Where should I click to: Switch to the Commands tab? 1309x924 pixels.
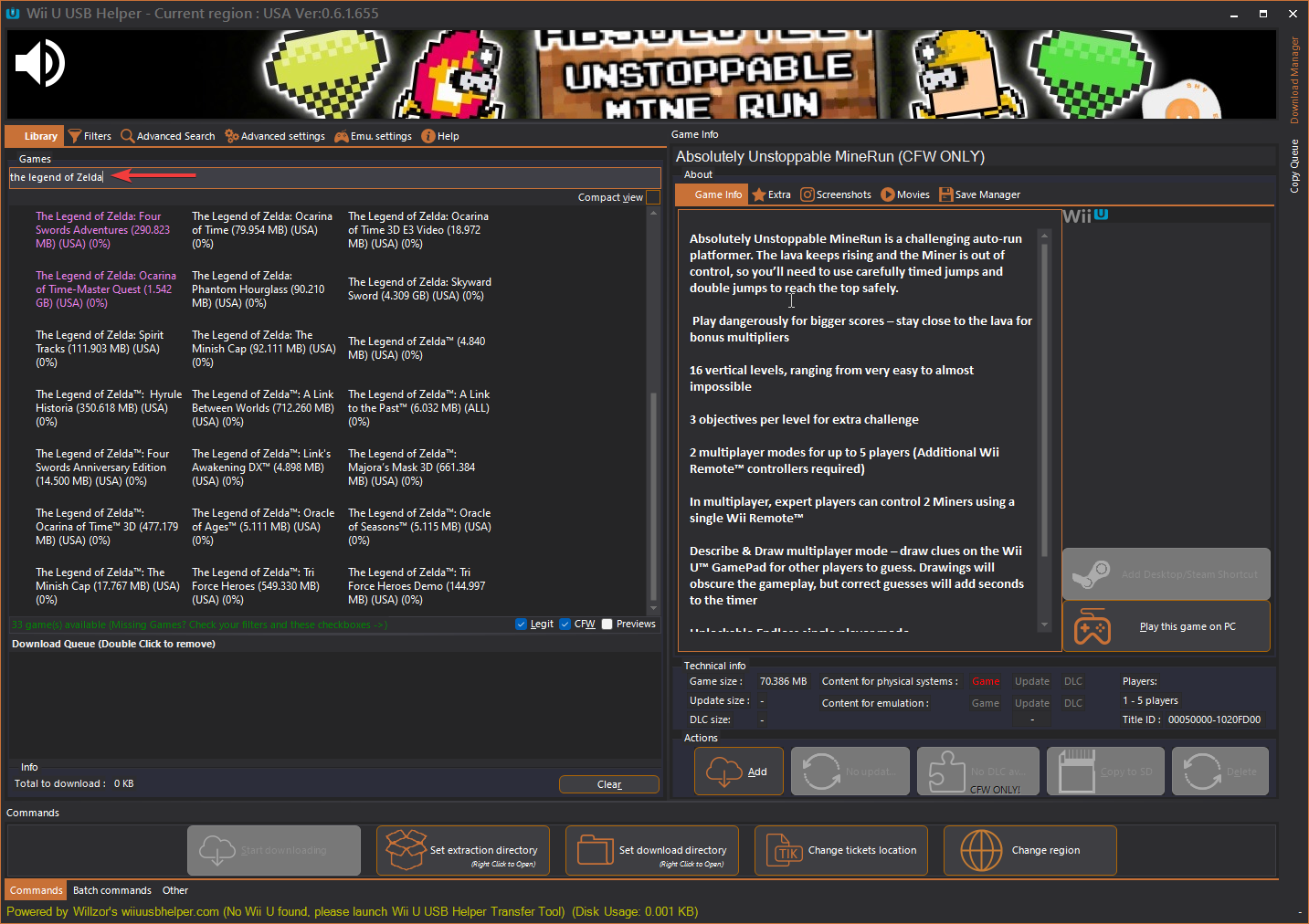click(36, 890)
